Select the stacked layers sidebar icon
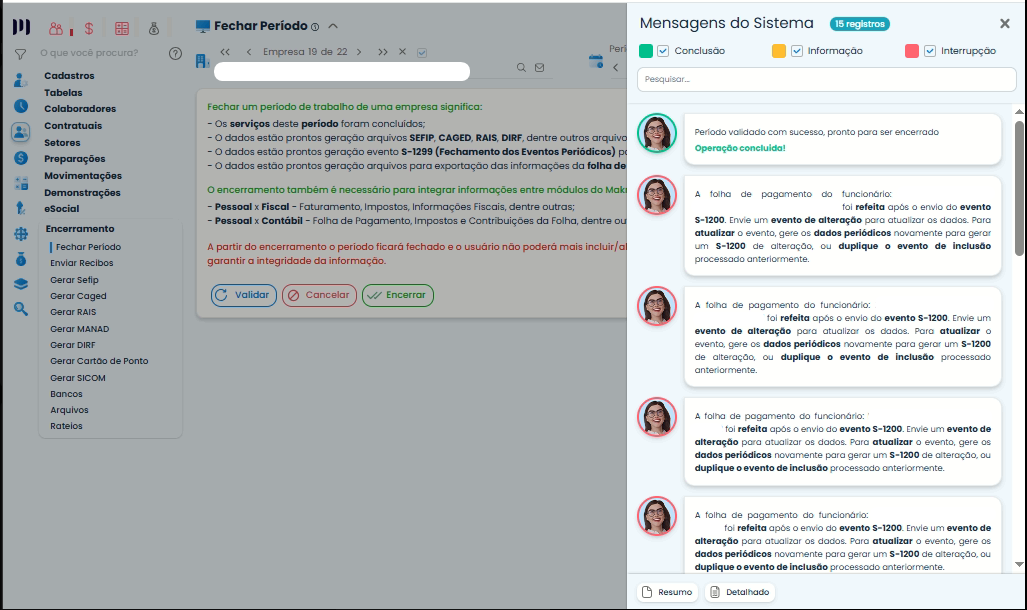The width and height of the screenshot is (1027, 610). click(x=21, y=284)
